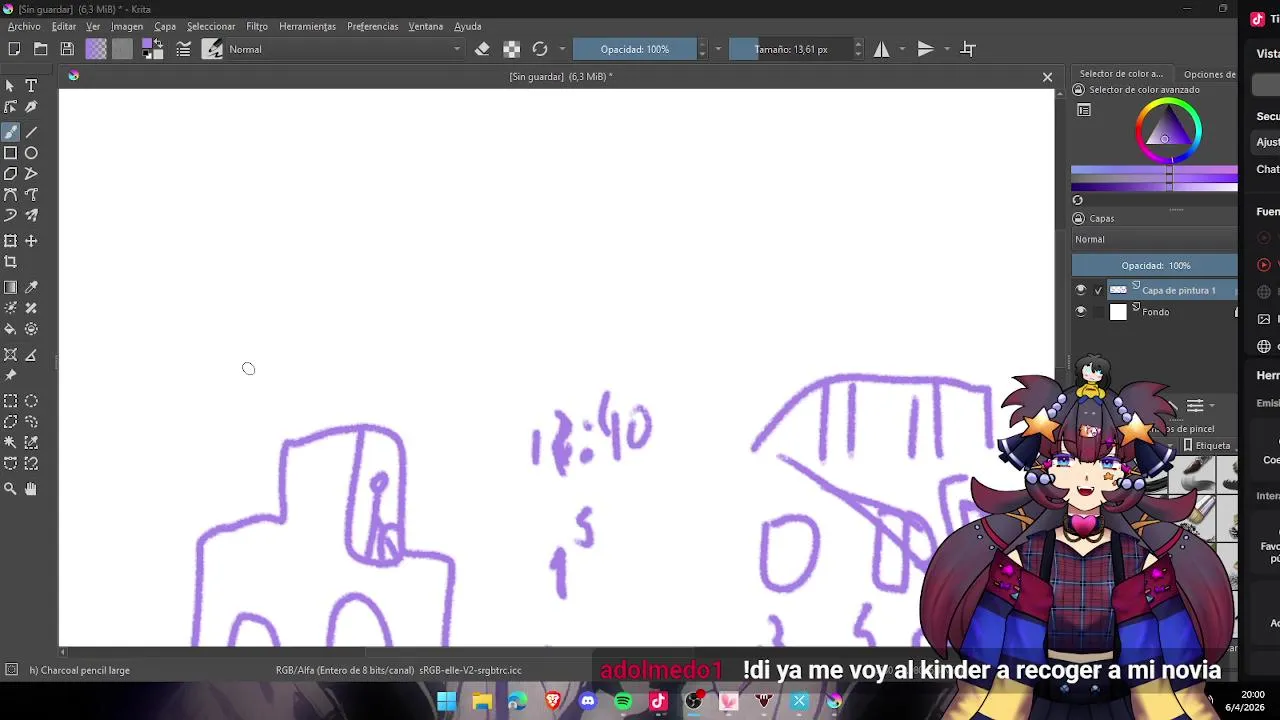This screenshot has width=1280, height=720.
Task: Expand the horizontal mirror options arrow
Action: pyautogui.click(x=902, y=49)
